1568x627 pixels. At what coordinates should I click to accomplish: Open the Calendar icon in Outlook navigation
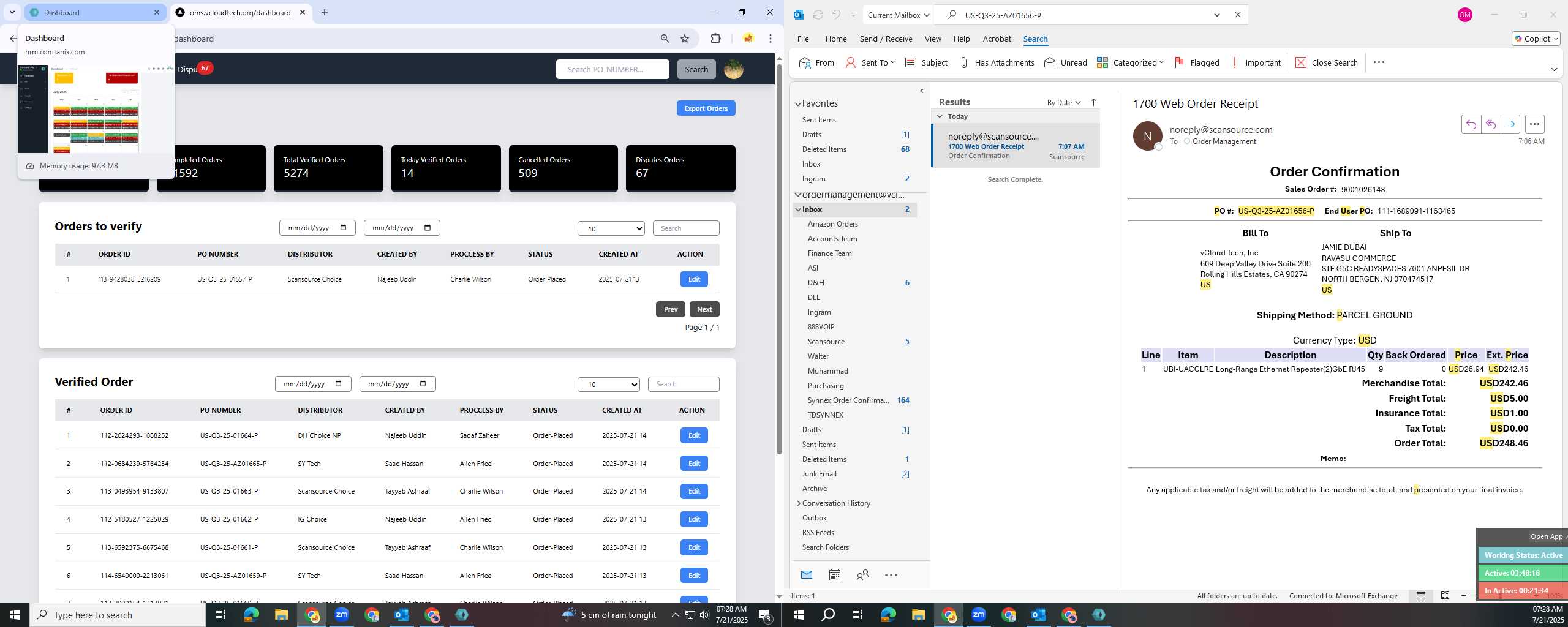click(x=834, y=574)
